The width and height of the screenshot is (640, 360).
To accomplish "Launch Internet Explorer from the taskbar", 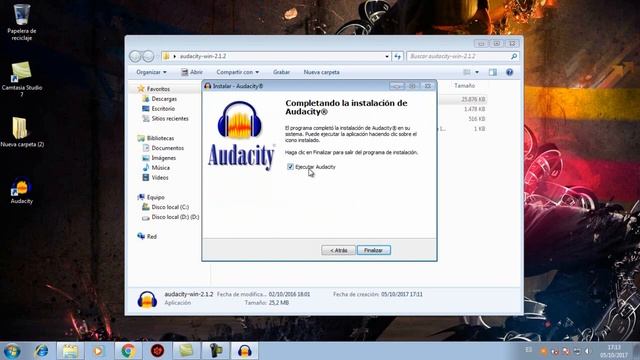I will (x=41, y=351).
